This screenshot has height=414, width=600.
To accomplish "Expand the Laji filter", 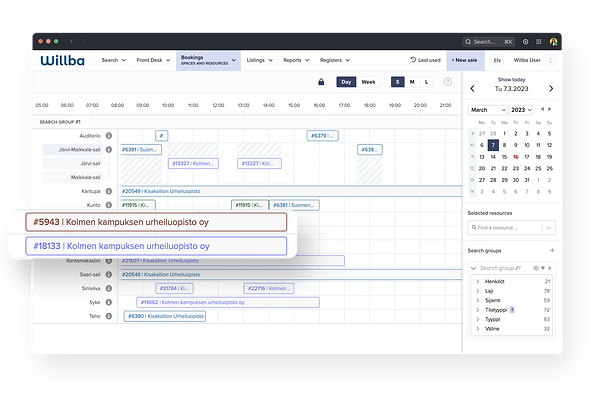I will 478,291.
